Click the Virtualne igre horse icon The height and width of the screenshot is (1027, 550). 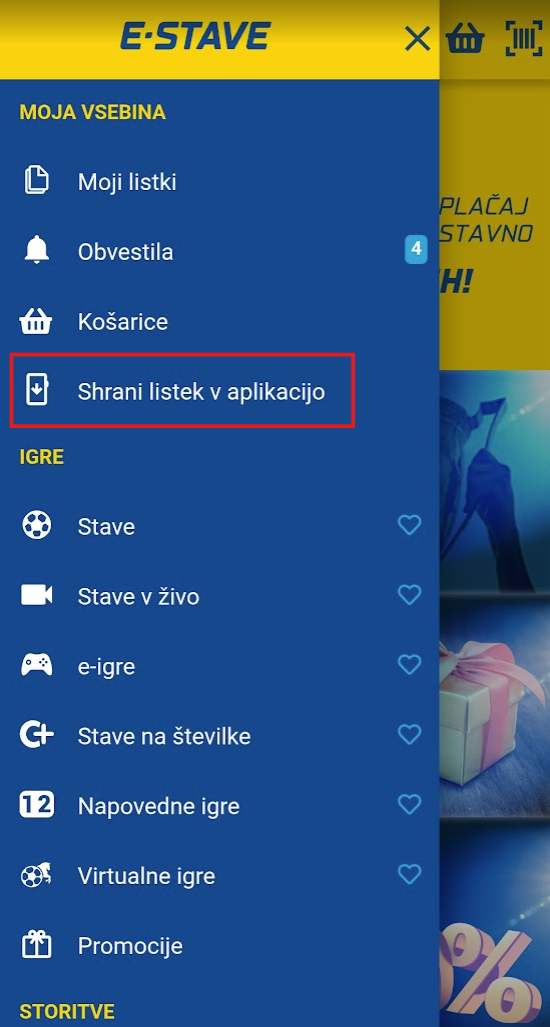pyautogui.click(x=37, y=876)
